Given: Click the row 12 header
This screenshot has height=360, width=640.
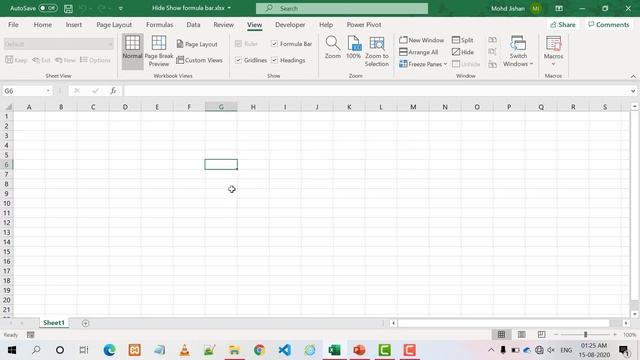Looking at the screenshot, I should click(7, 223).
